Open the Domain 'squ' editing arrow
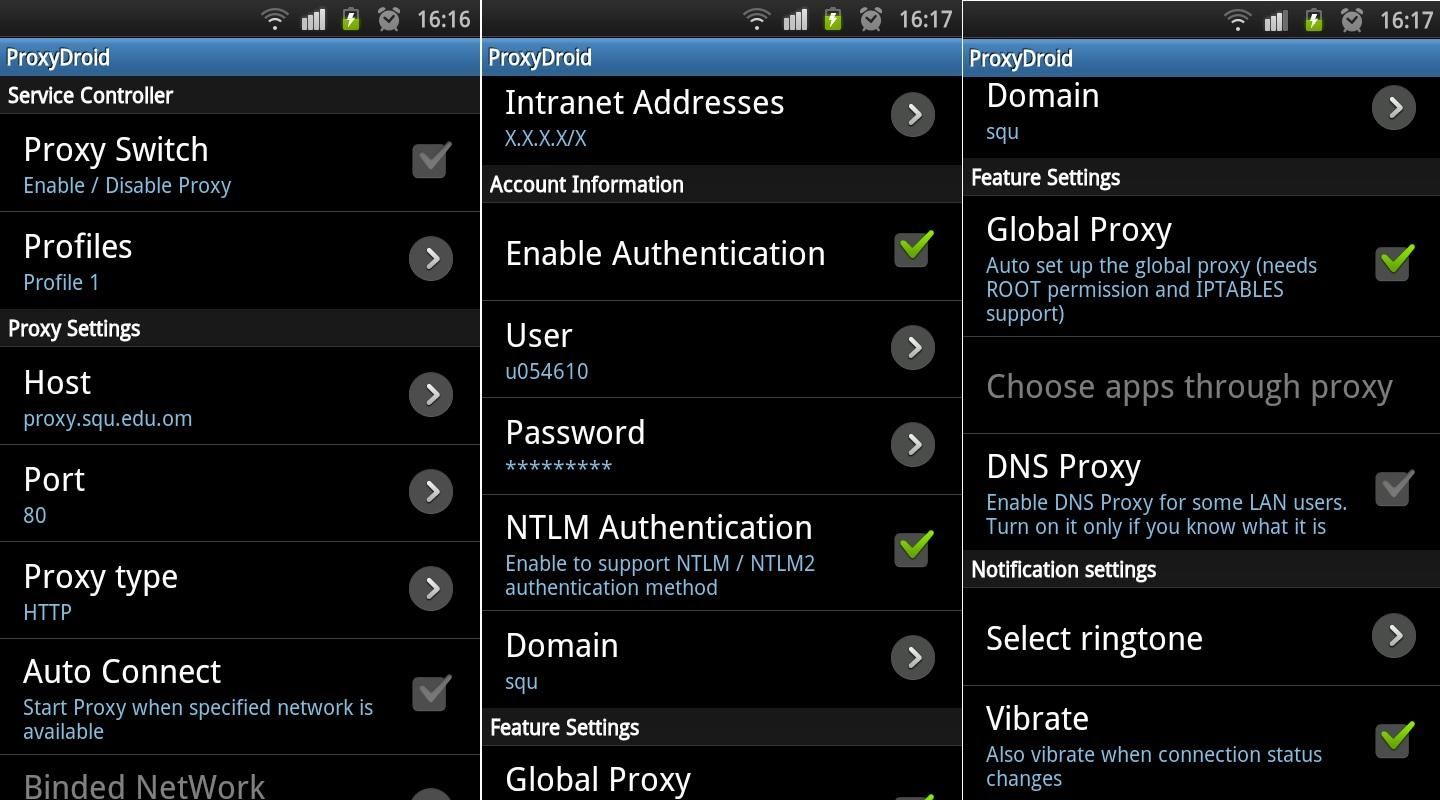 click(911, 657)
